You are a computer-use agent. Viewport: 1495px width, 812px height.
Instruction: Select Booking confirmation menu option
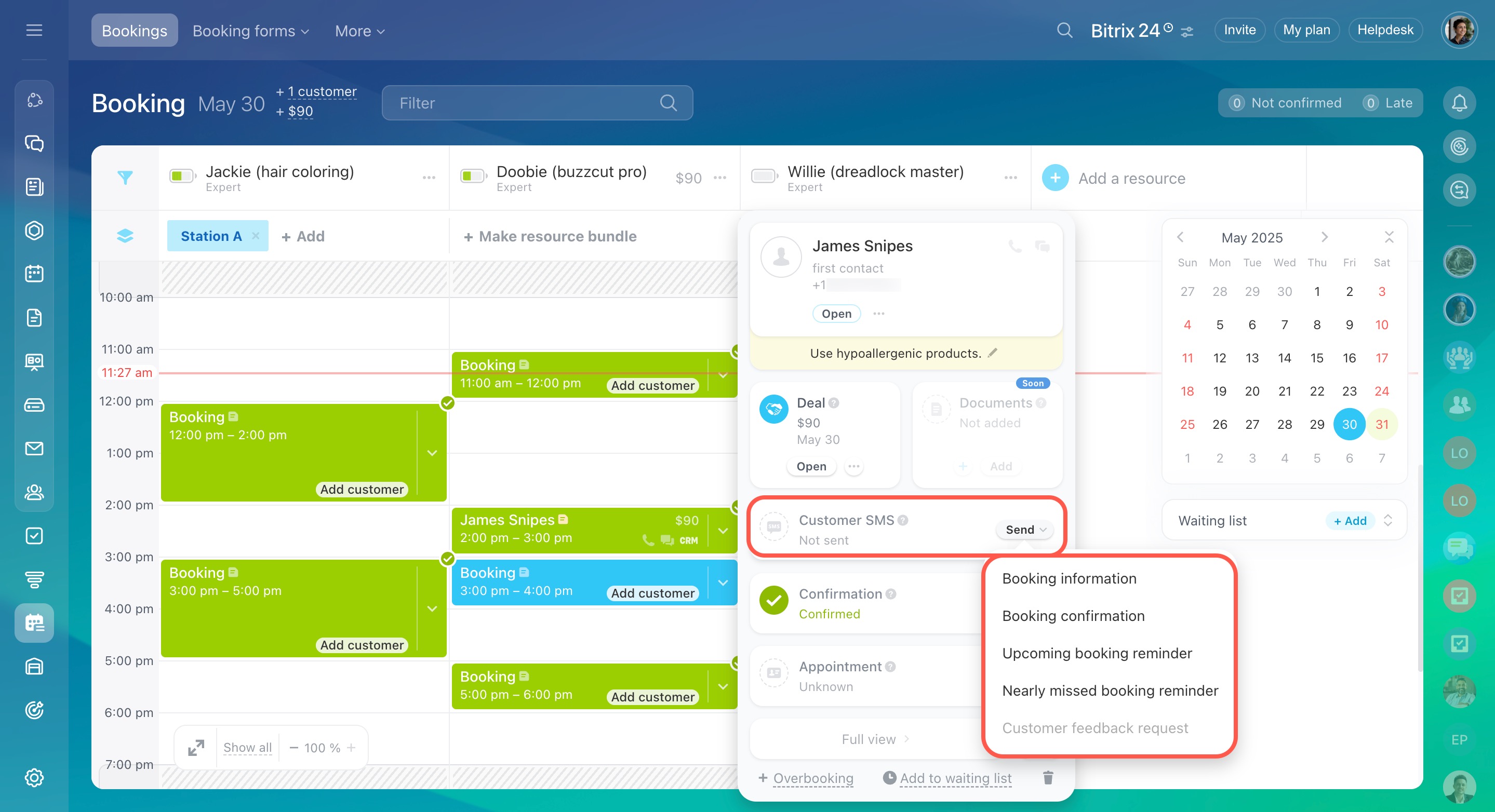(1073, 615)
